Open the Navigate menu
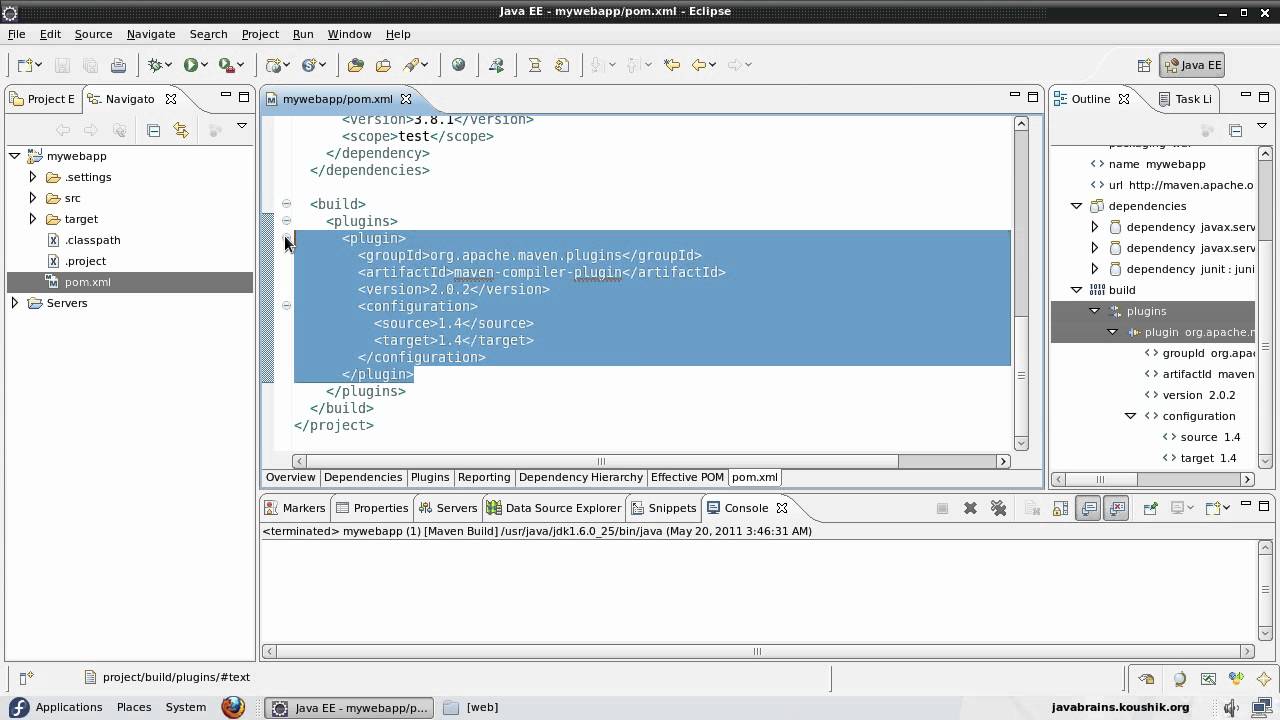The height and width of the screenshot is (720, 1280). 151,34
